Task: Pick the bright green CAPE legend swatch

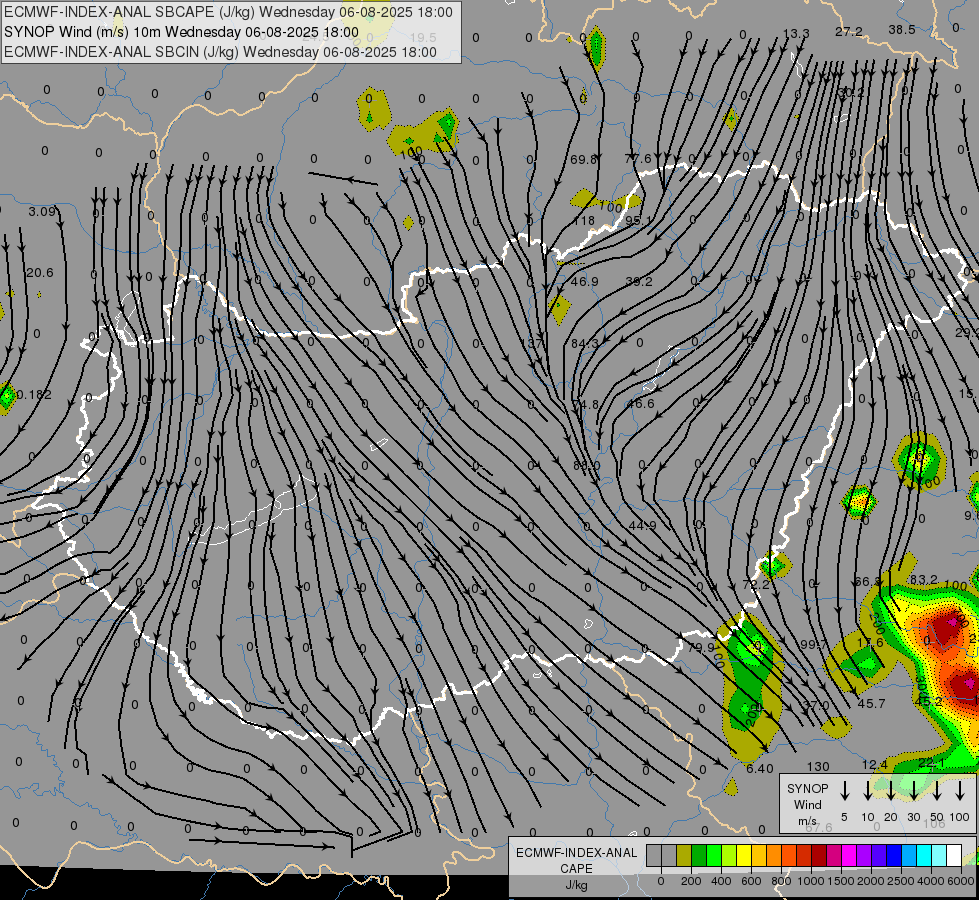Action: tap(714, 855)
